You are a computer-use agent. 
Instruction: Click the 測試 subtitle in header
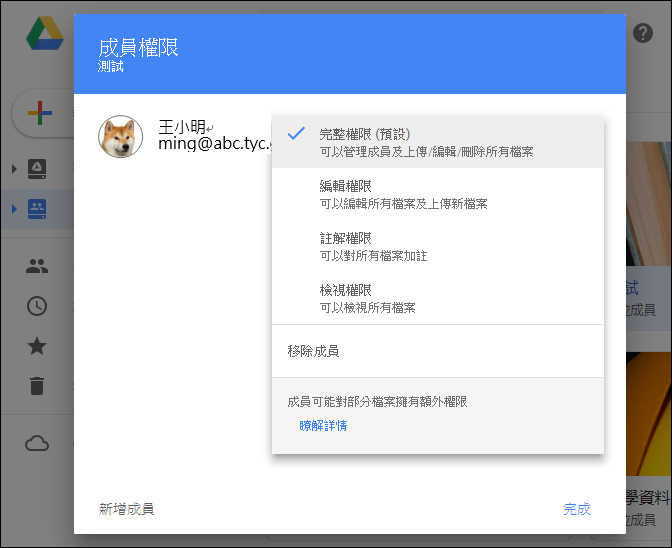pyautogui.click(x=111, y=66)
